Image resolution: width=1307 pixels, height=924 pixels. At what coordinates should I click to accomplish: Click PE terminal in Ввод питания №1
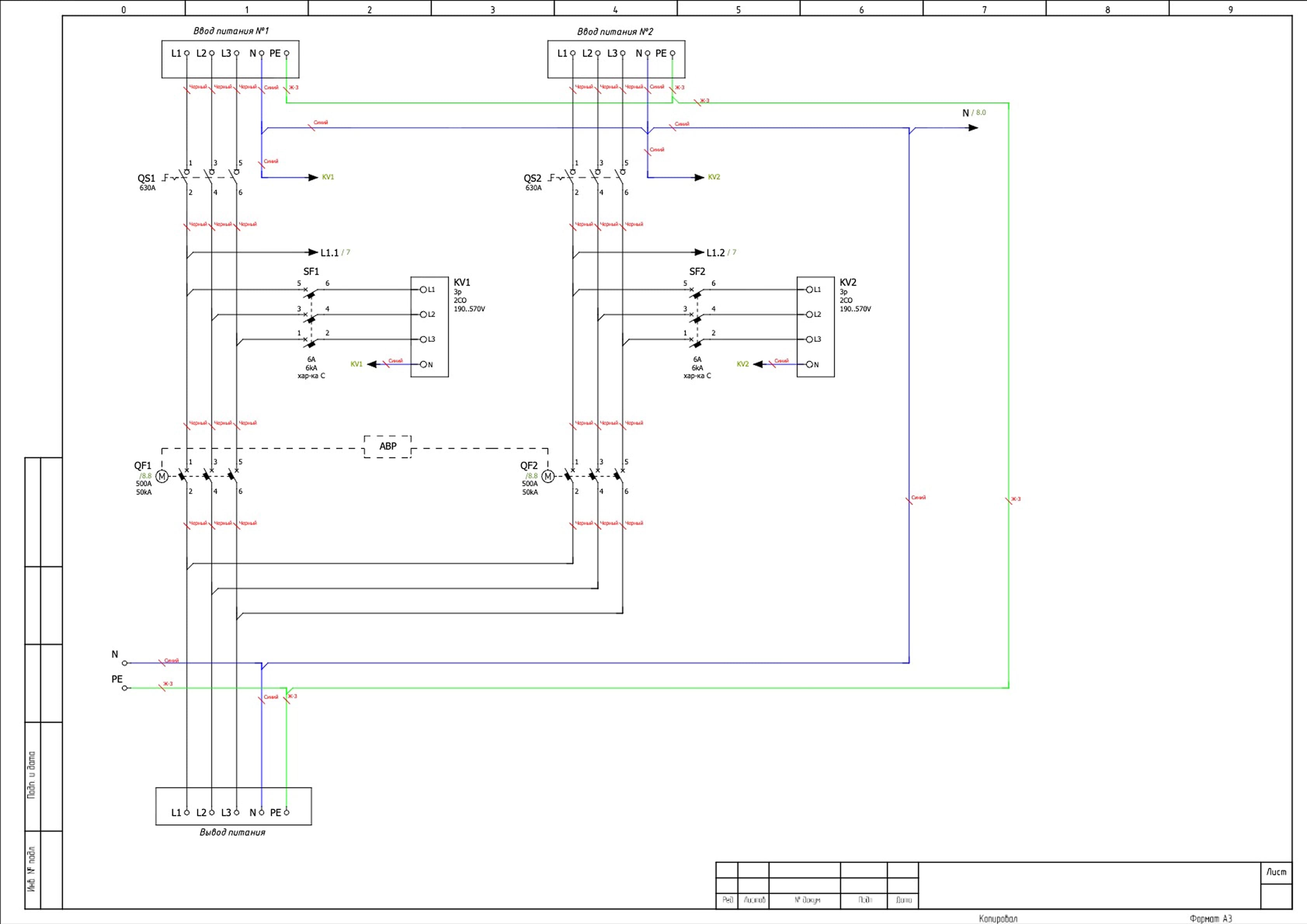286,53
